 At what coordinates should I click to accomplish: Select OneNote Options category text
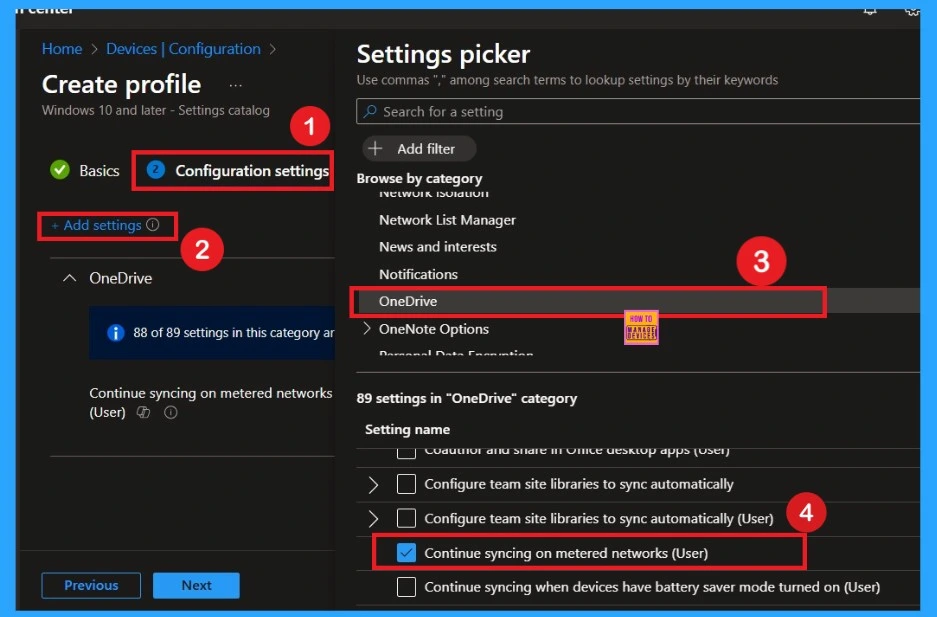coord(434,329)
